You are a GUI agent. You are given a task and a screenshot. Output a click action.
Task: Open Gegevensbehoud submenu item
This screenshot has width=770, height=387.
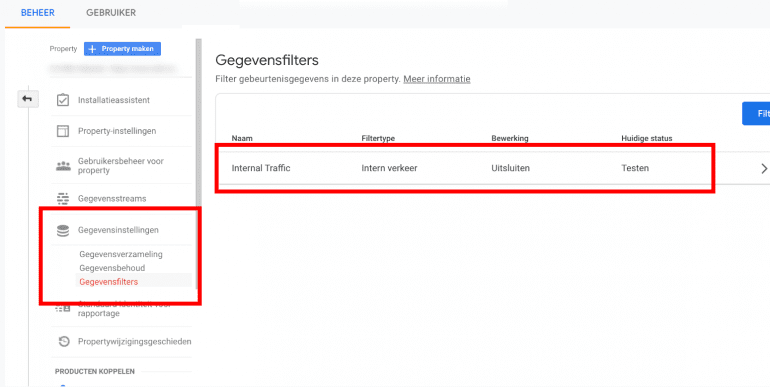(x=112, y=268)
